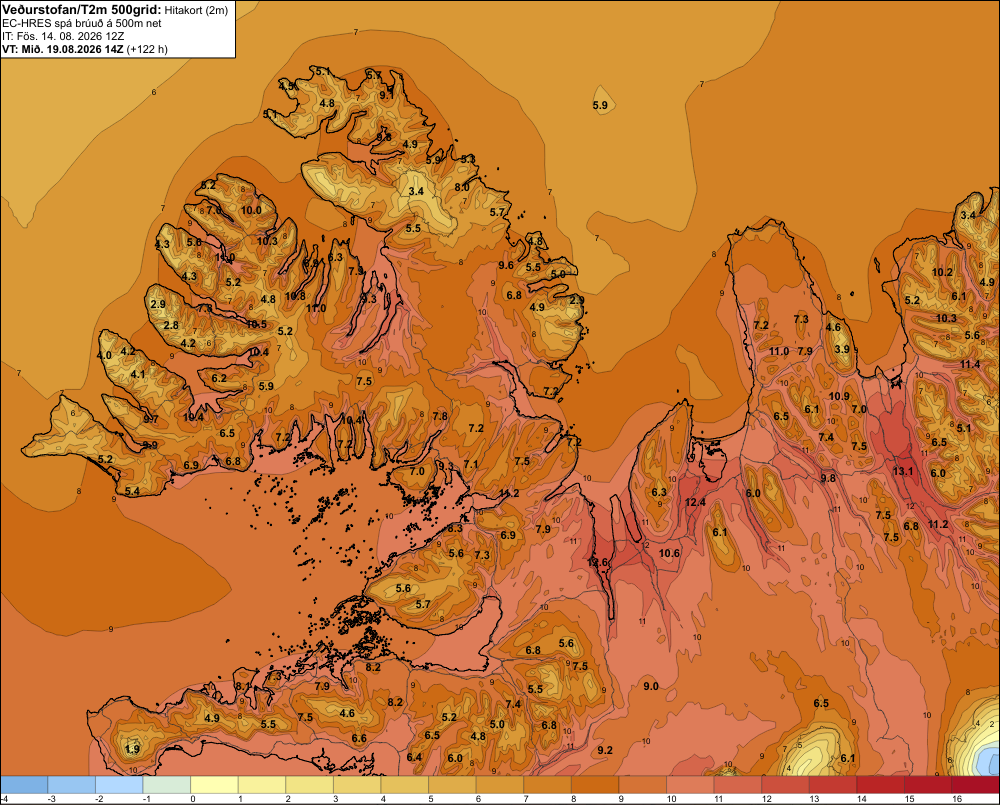The image size is (1000, 805).
Task: Click the Veðurstofan/T2m 500grid title text
Action: pyautogui.click(x=81, y=9)
